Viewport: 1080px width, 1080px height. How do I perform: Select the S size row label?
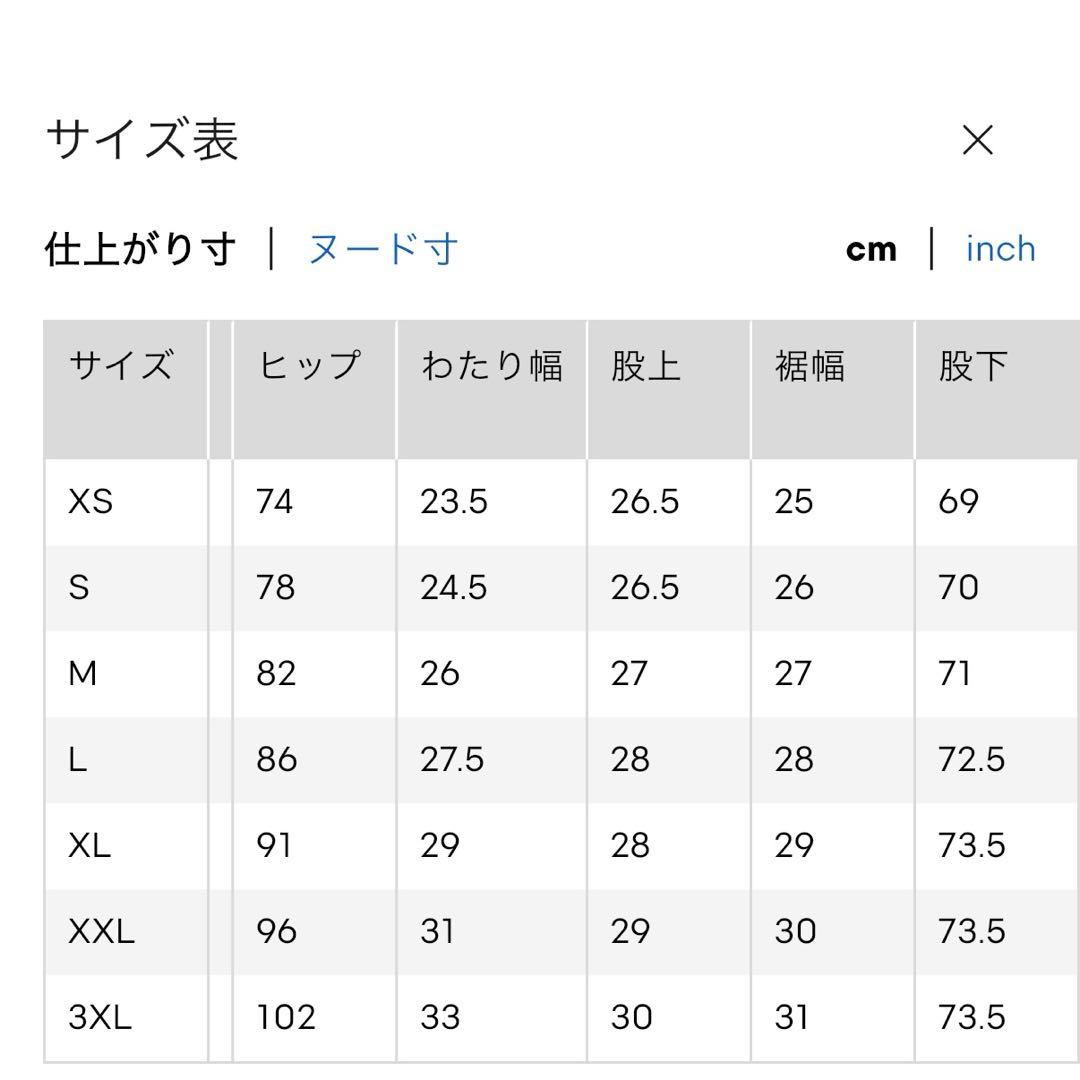[79, 588]
